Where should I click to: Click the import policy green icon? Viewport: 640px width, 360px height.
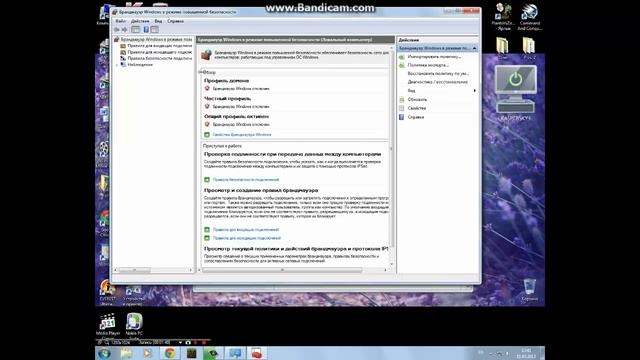pyautogui.click(x=402, y=57)
